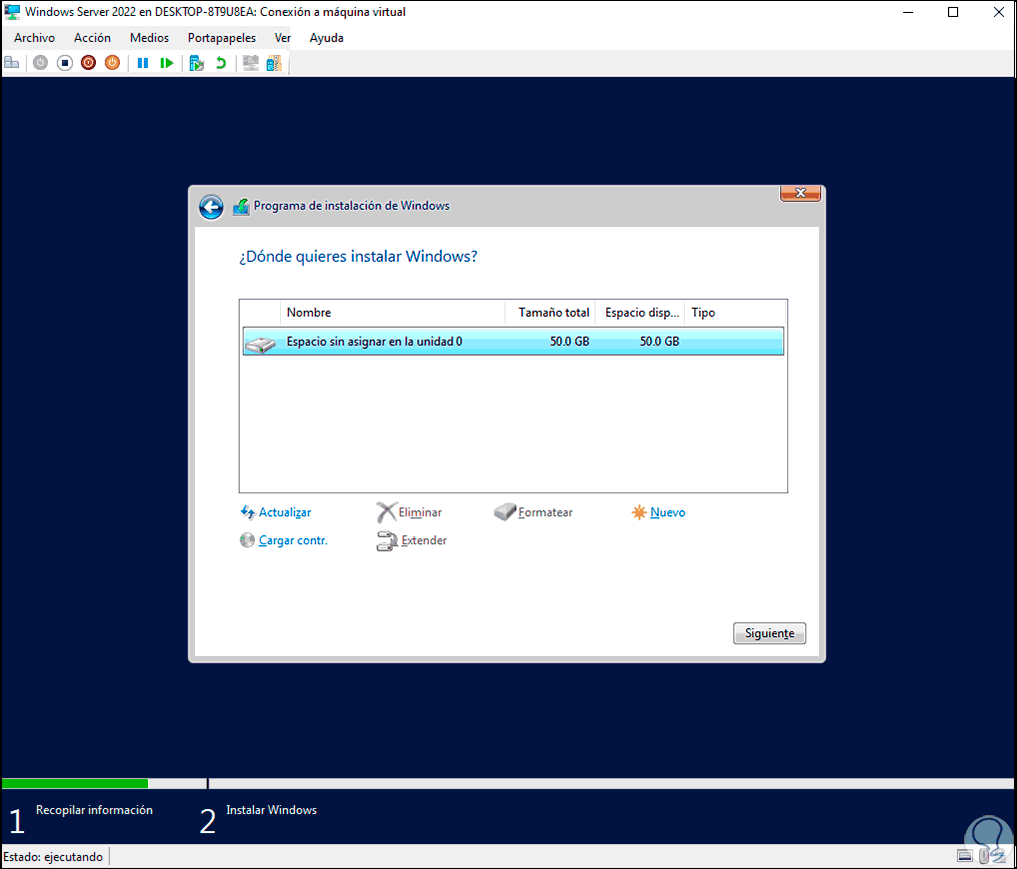Click the orange Save state icon
Viewport: 1017px width, 869px height.
(x=112, y=63)
